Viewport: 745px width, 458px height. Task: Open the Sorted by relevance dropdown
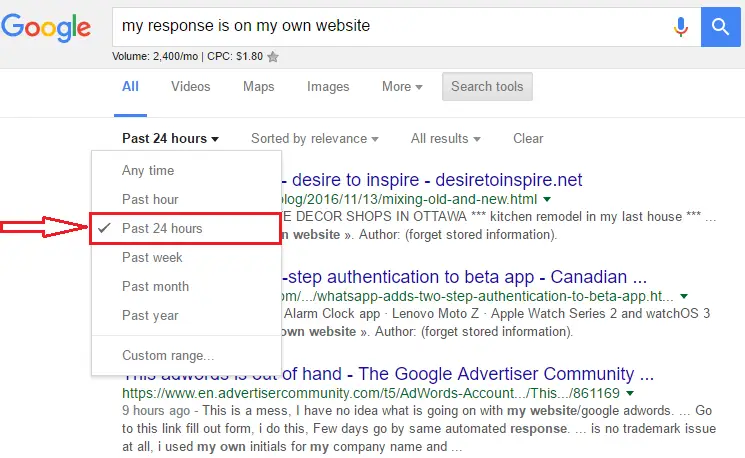(314, 139)
